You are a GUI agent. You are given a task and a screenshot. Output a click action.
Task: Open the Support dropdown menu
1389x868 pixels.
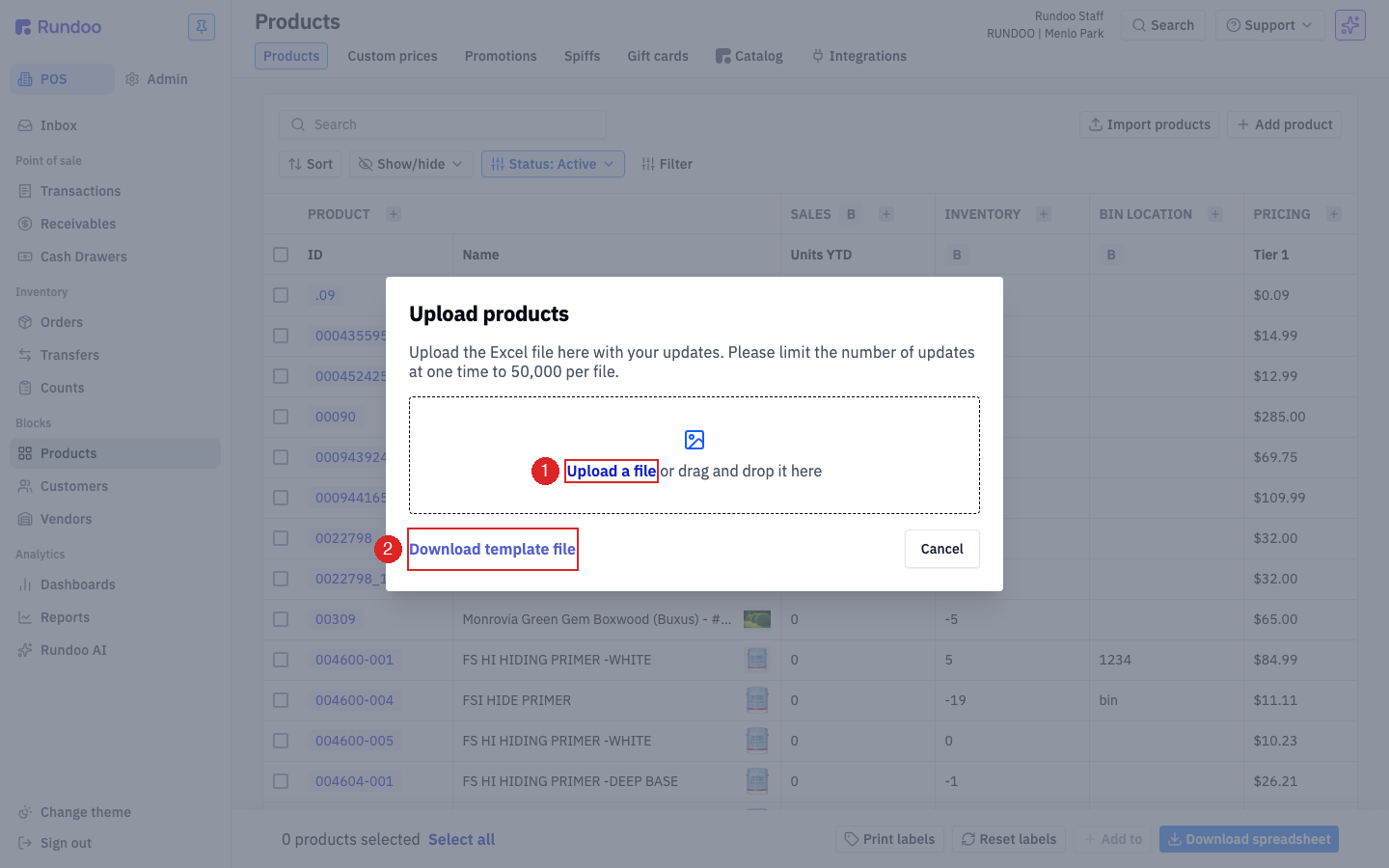tap(1269, 25)
